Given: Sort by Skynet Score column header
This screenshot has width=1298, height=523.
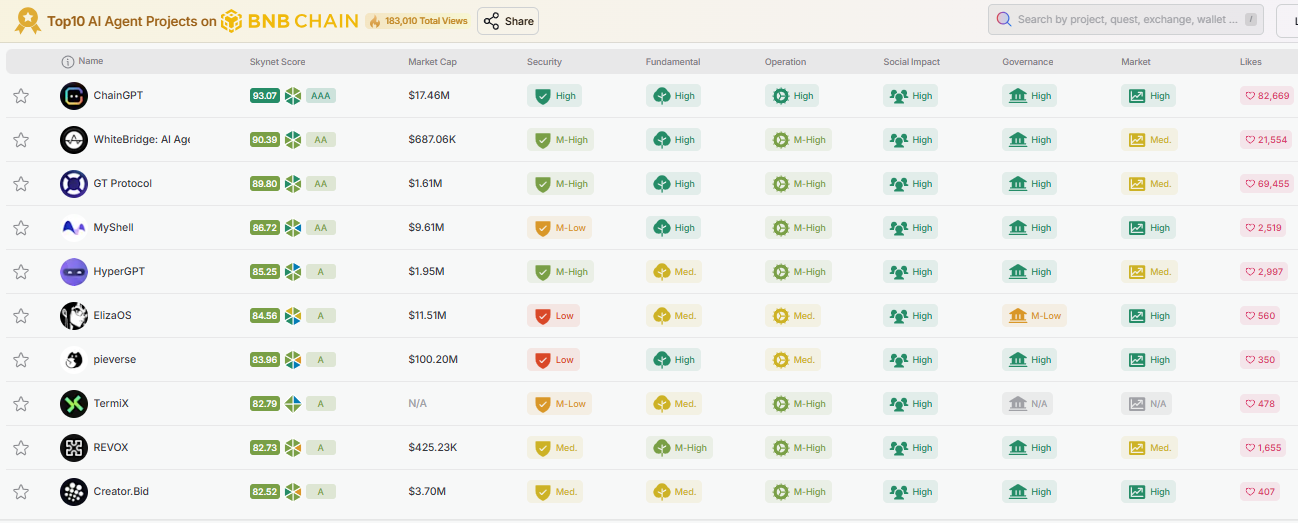Looking at the screenshot, I should tap(277, 62).
